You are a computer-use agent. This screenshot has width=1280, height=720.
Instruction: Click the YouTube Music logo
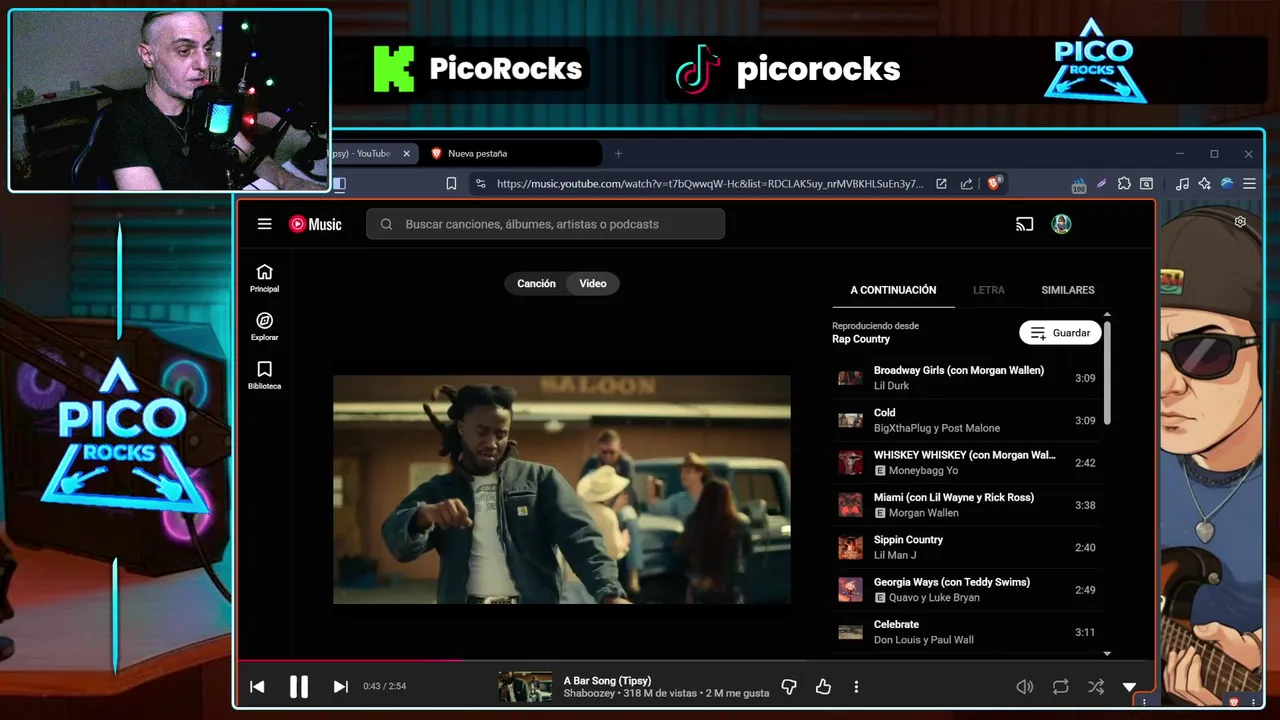click(315, 224)
